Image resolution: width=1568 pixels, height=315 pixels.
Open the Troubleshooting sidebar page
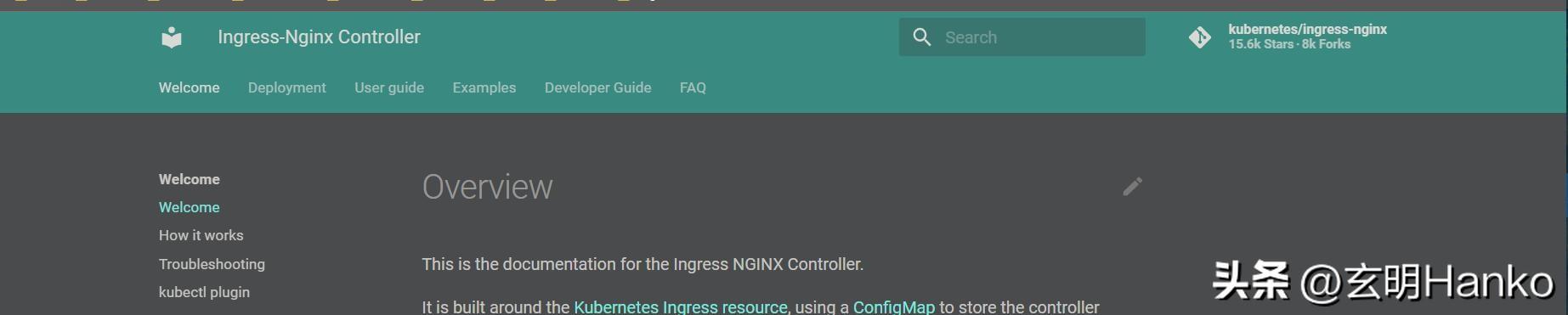[x=212, y=264]
